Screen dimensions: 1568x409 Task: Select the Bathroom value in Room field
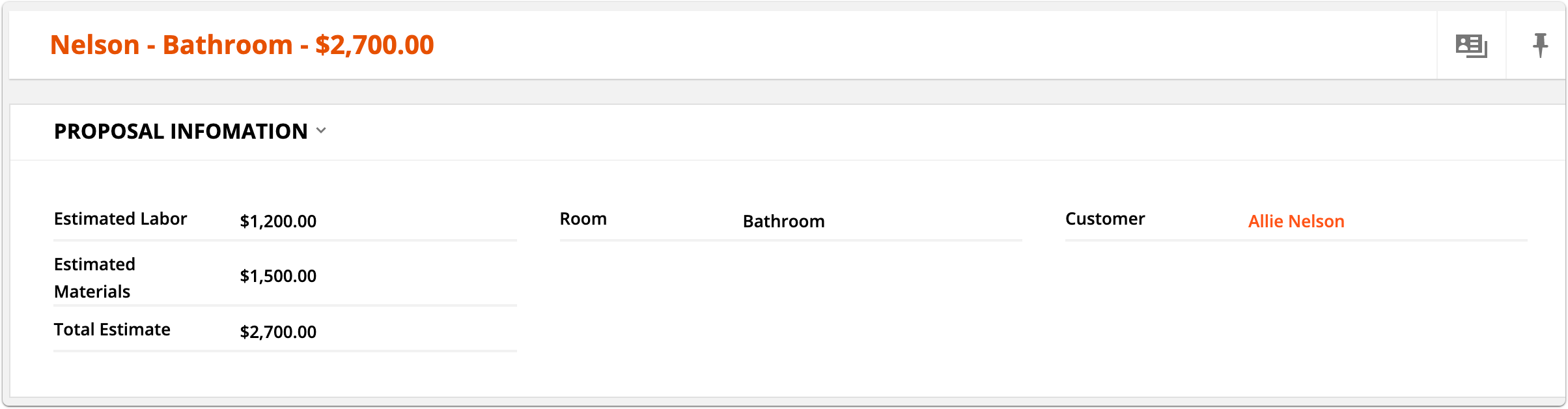(783, 221)
